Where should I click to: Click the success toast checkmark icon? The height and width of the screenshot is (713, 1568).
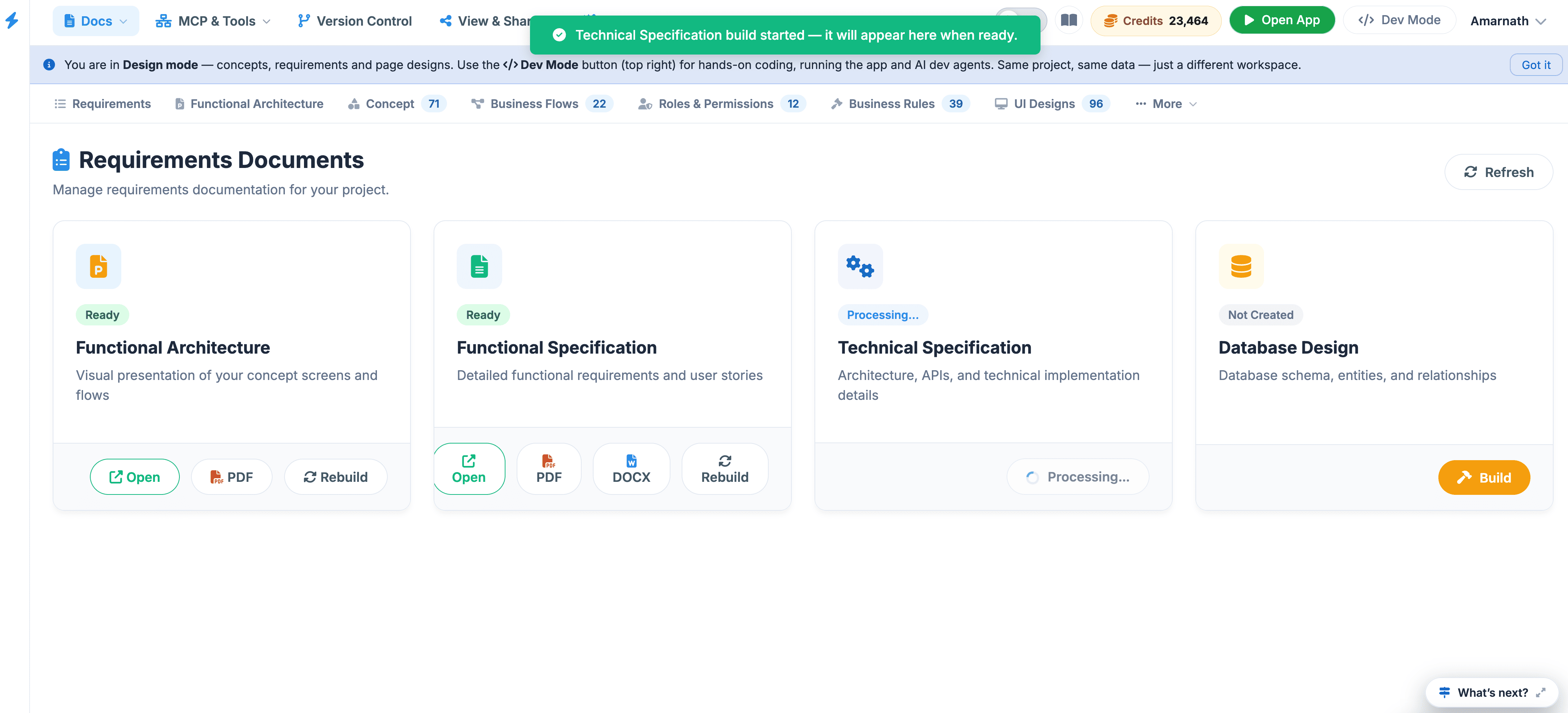click(x=559, y=35)
